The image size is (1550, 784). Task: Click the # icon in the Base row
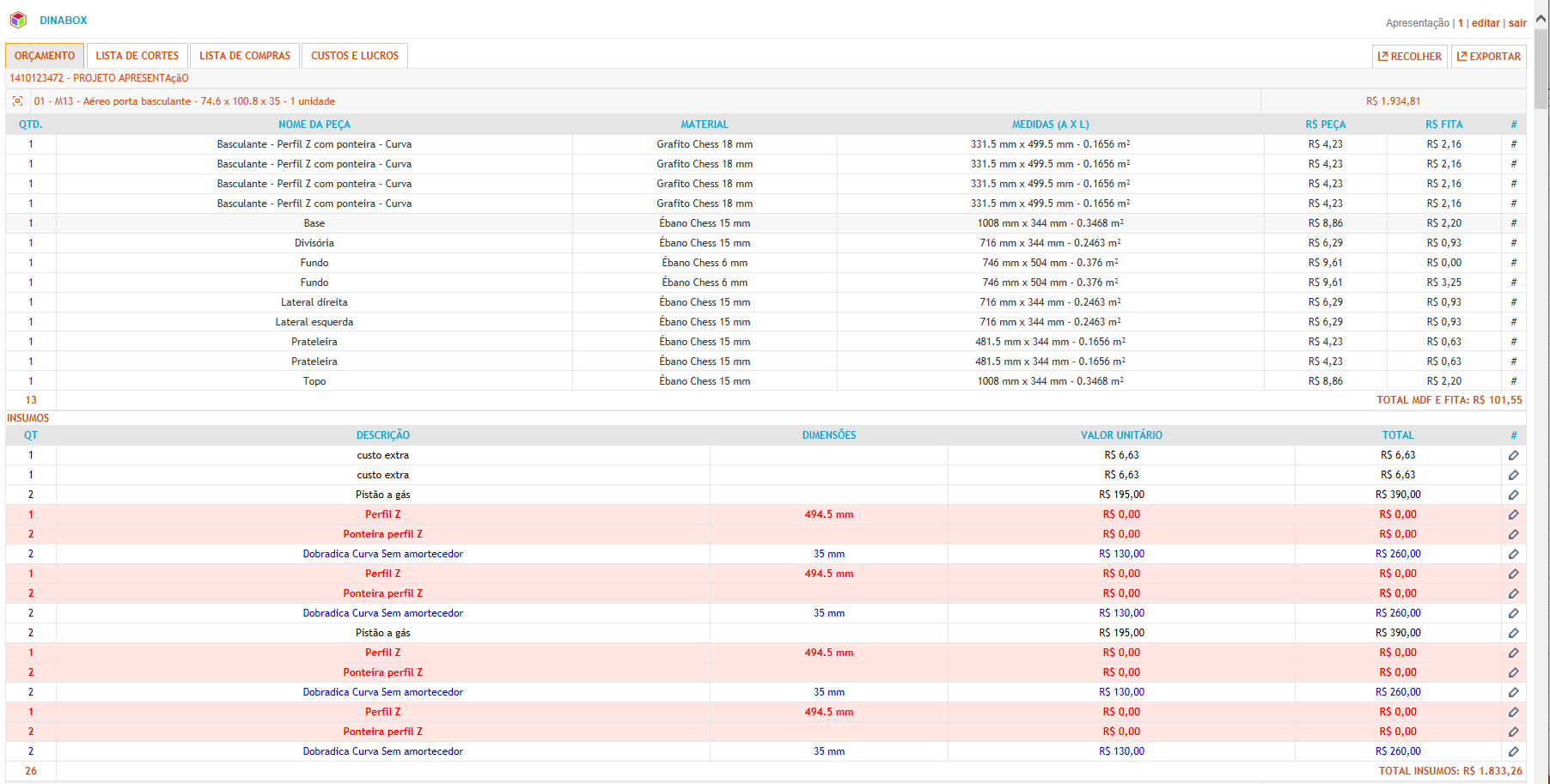(1513, 223)
